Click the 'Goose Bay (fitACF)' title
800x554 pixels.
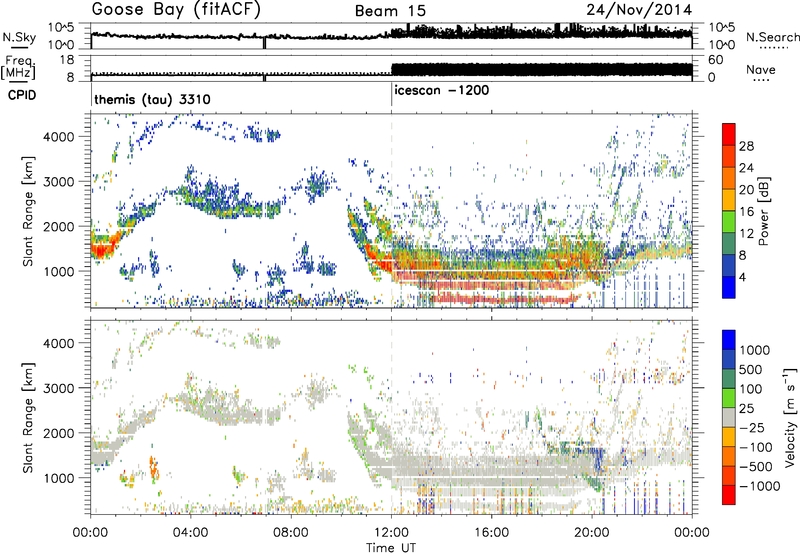(176, 10)
